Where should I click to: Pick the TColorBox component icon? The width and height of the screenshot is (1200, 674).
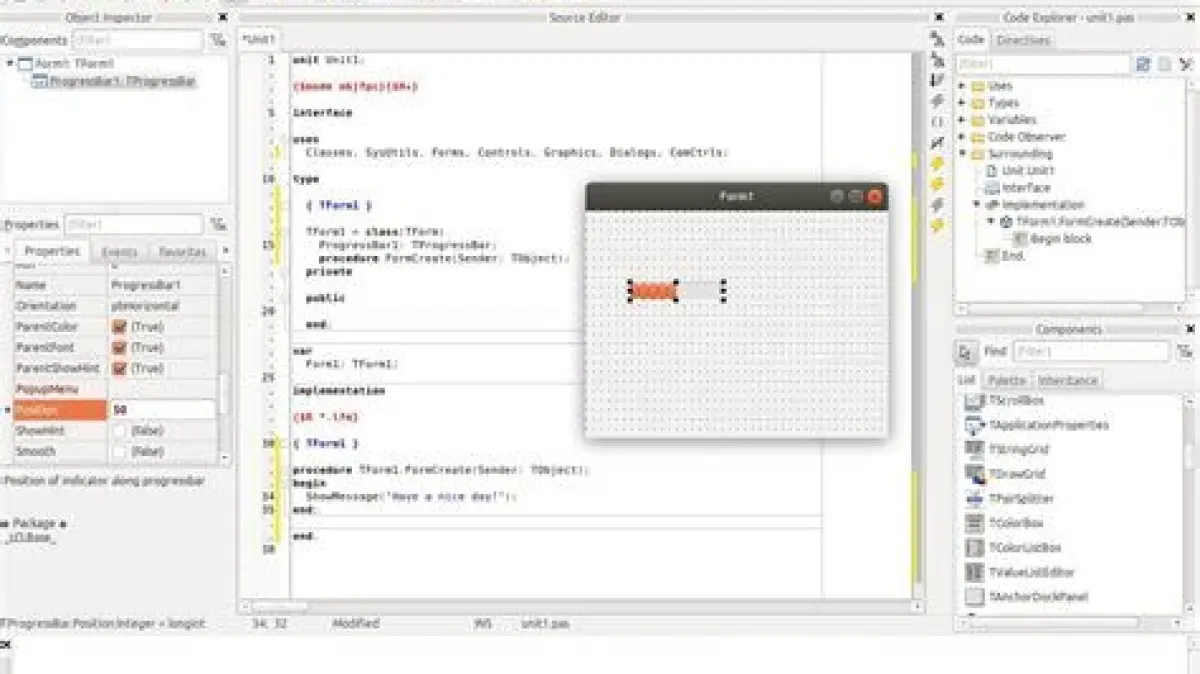point(975,523)
